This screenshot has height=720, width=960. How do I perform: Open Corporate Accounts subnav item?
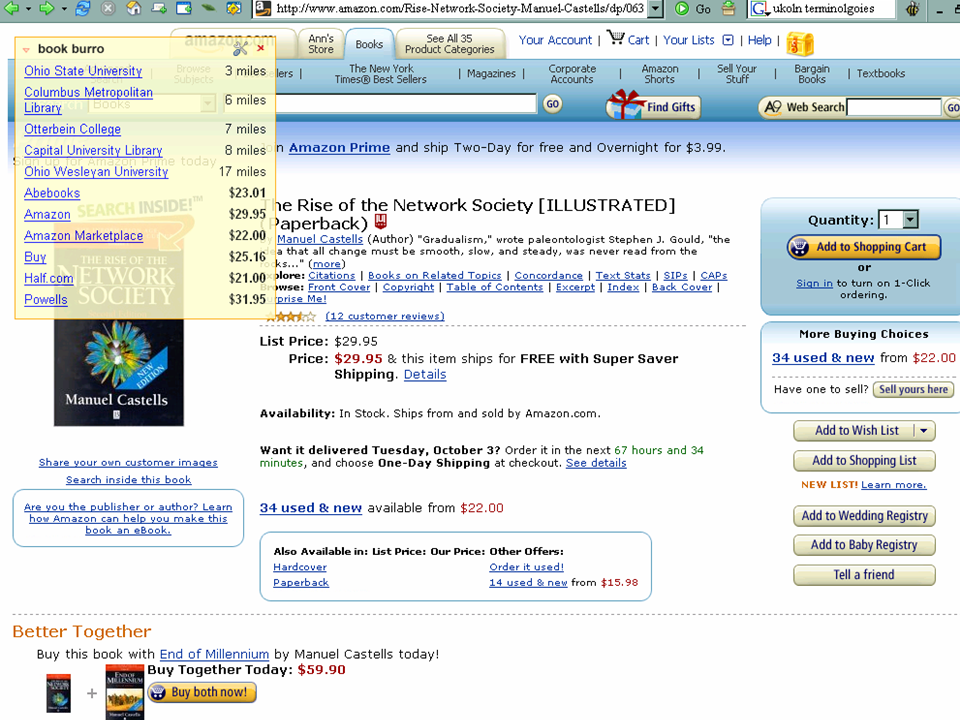572,73
